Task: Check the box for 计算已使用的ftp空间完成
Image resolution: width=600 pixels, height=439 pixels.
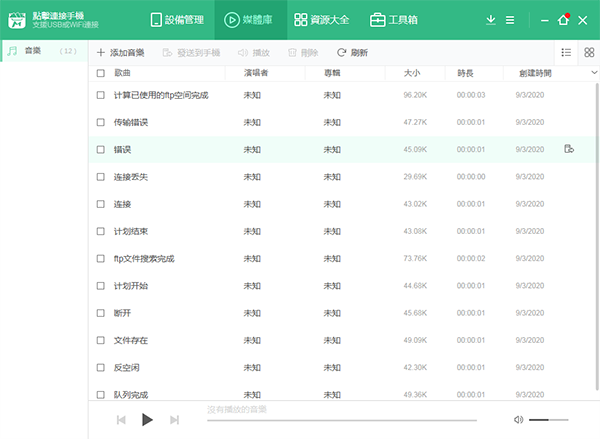Action: coord(101,95)
